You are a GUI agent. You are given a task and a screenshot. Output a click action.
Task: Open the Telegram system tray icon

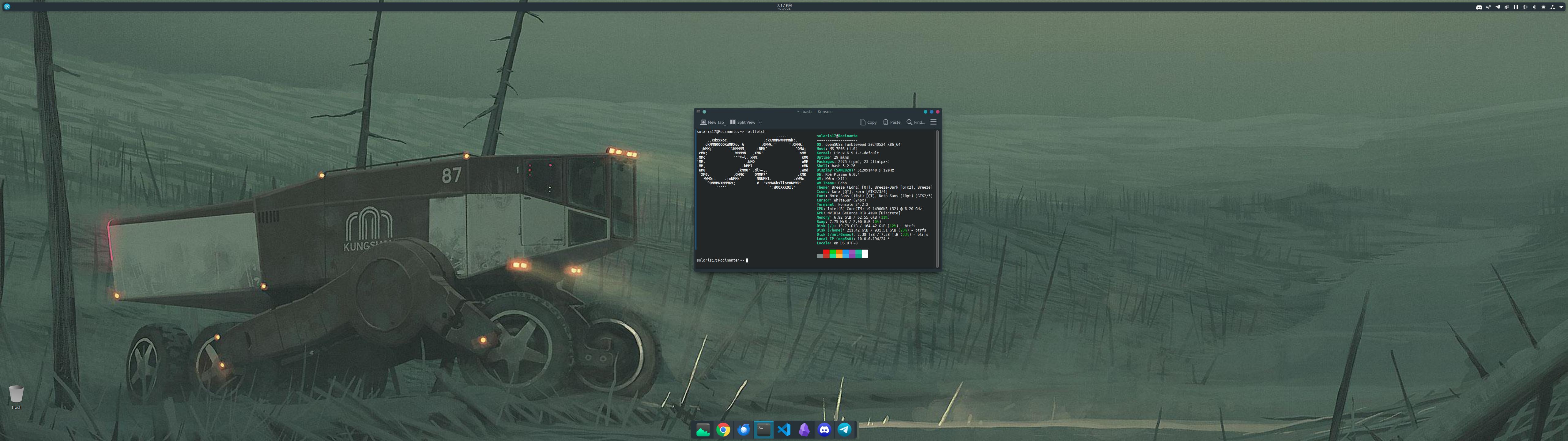(x=1498, y=7)
